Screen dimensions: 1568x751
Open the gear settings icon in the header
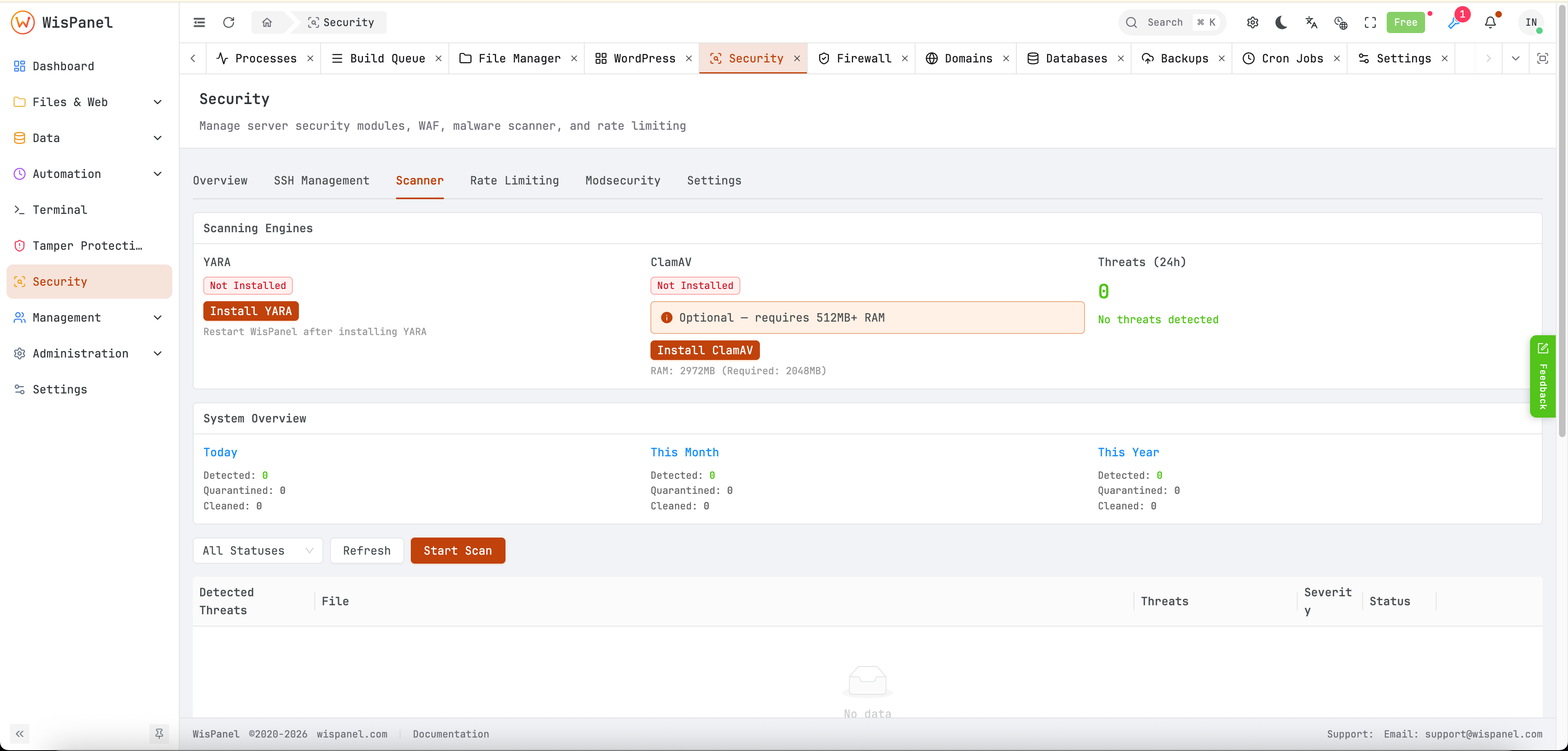[x=1252, y=22]
